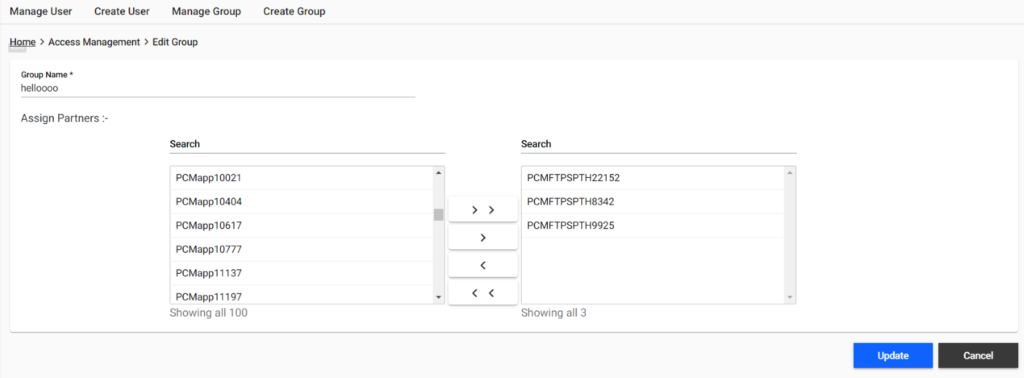Select PCMFTPSPTH8342 in the assigned list
The height and width of the screenshot is (378, 1024).
652,202
